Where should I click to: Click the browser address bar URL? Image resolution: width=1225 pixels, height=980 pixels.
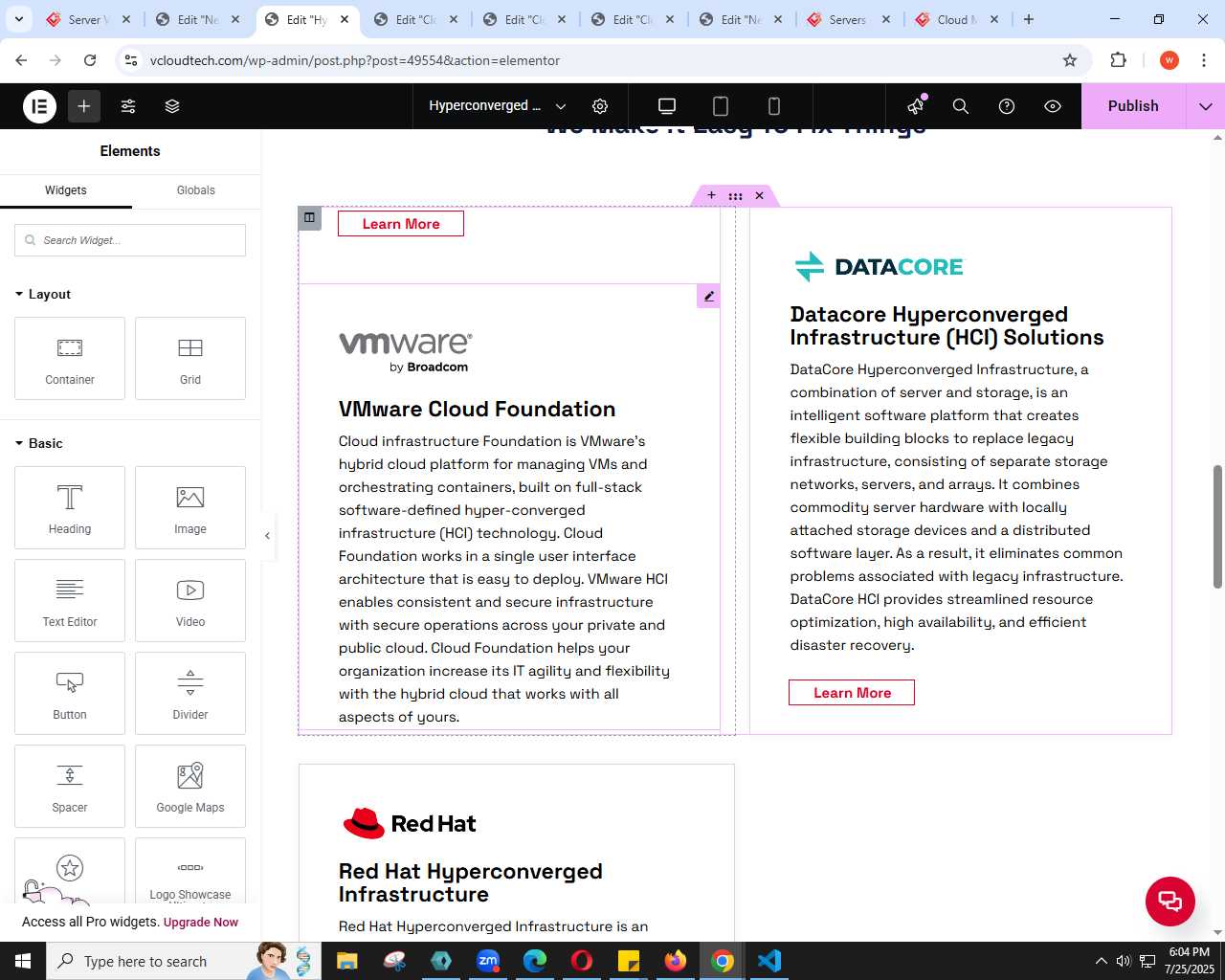[x=355, y=60]
